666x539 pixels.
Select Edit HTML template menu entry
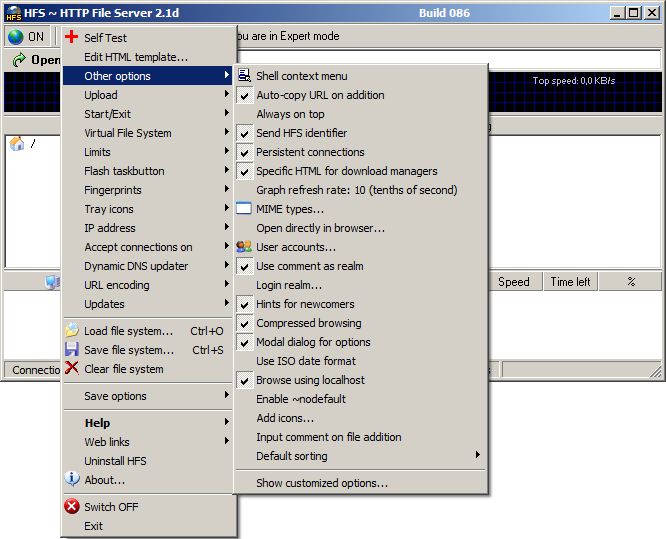point(136,57)
